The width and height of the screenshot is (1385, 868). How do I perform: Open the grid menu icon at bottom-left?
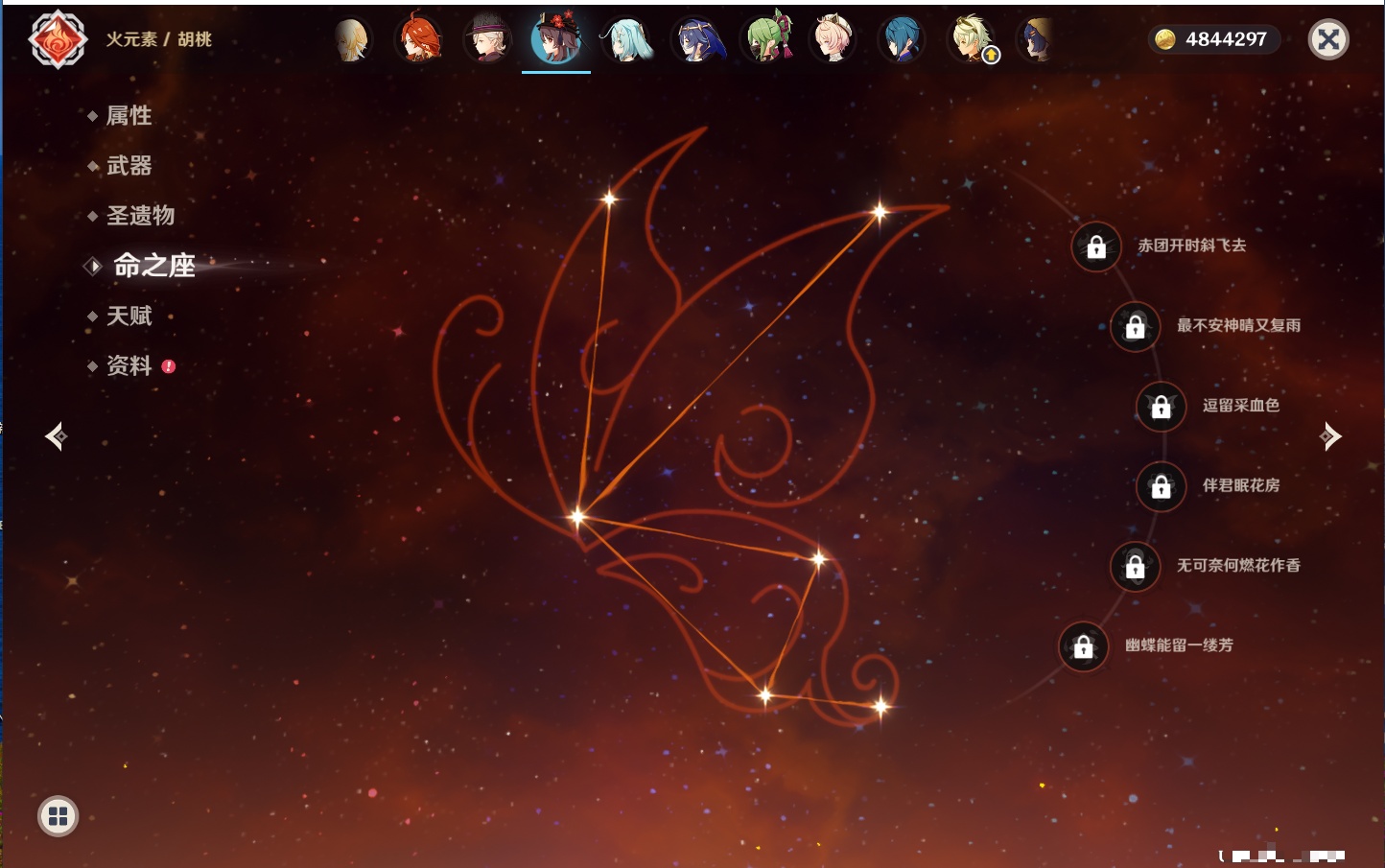(58, 816)
